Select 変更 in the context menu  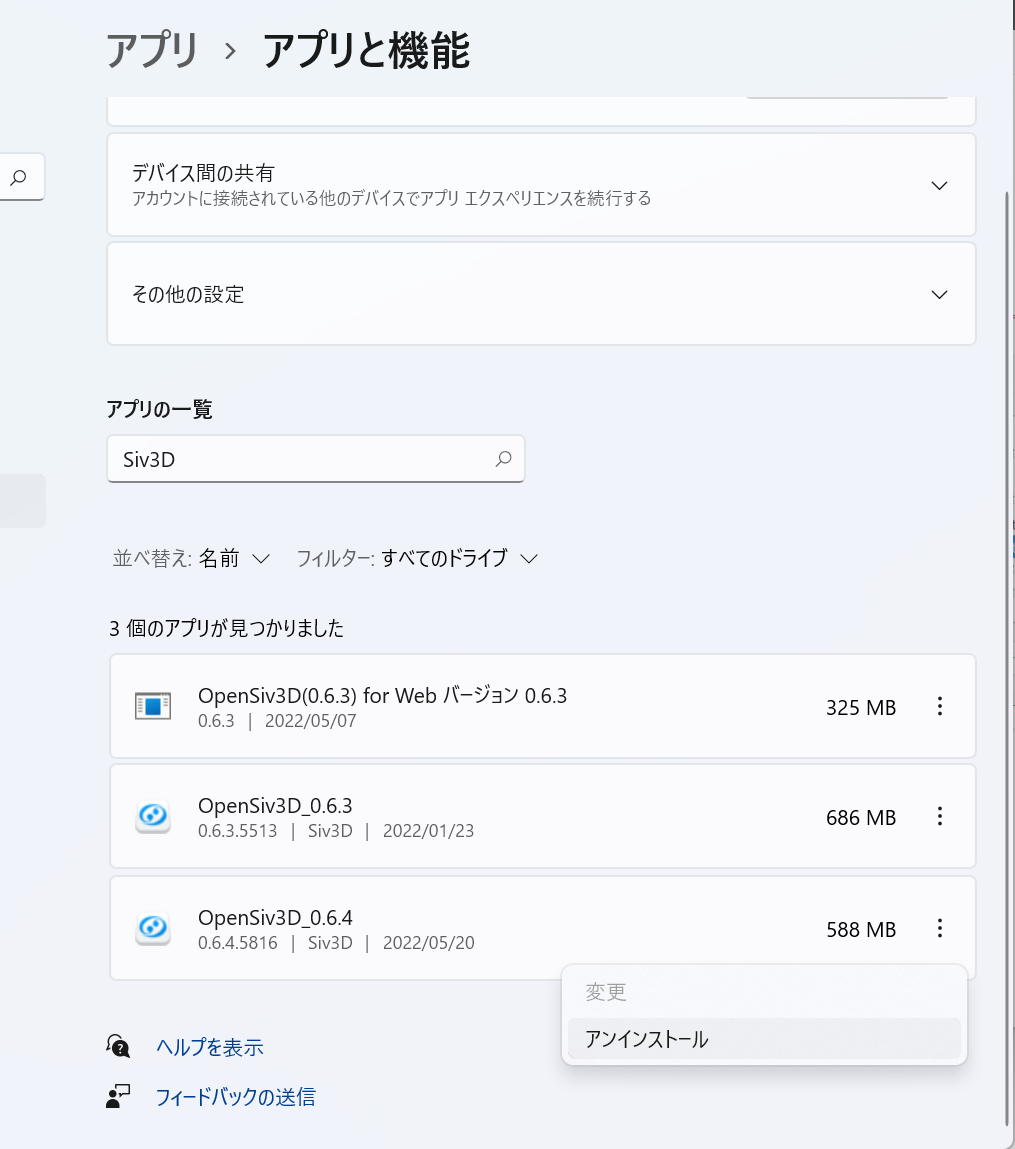606,992
